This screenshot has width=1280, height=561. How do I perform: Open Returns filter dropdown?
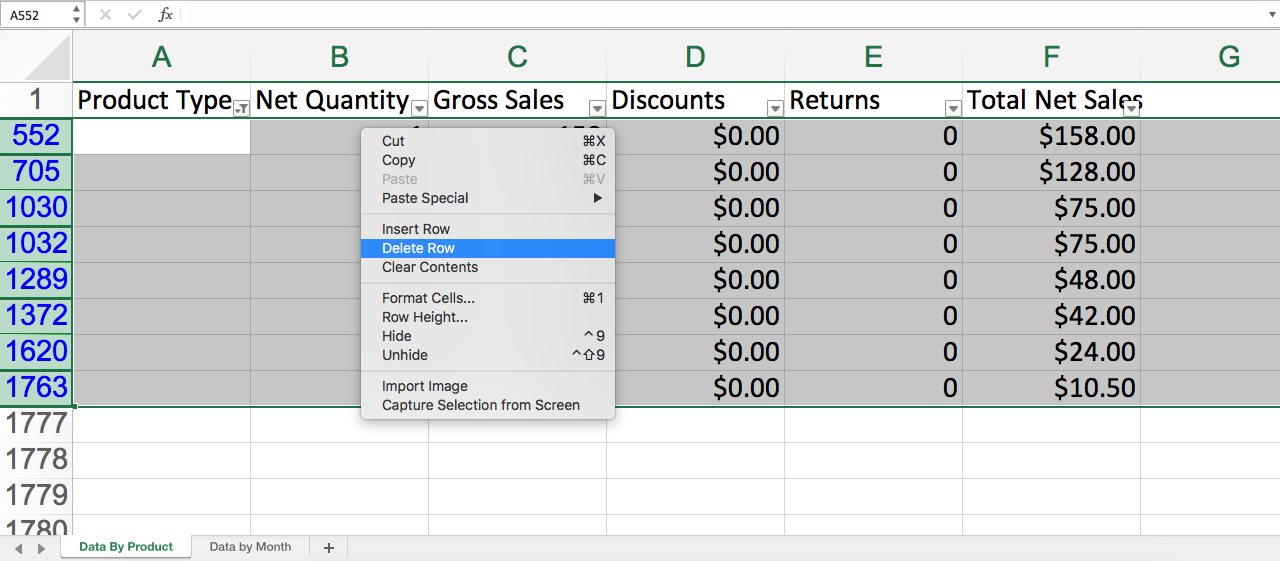pyautogui.click(x=953, y=108)
